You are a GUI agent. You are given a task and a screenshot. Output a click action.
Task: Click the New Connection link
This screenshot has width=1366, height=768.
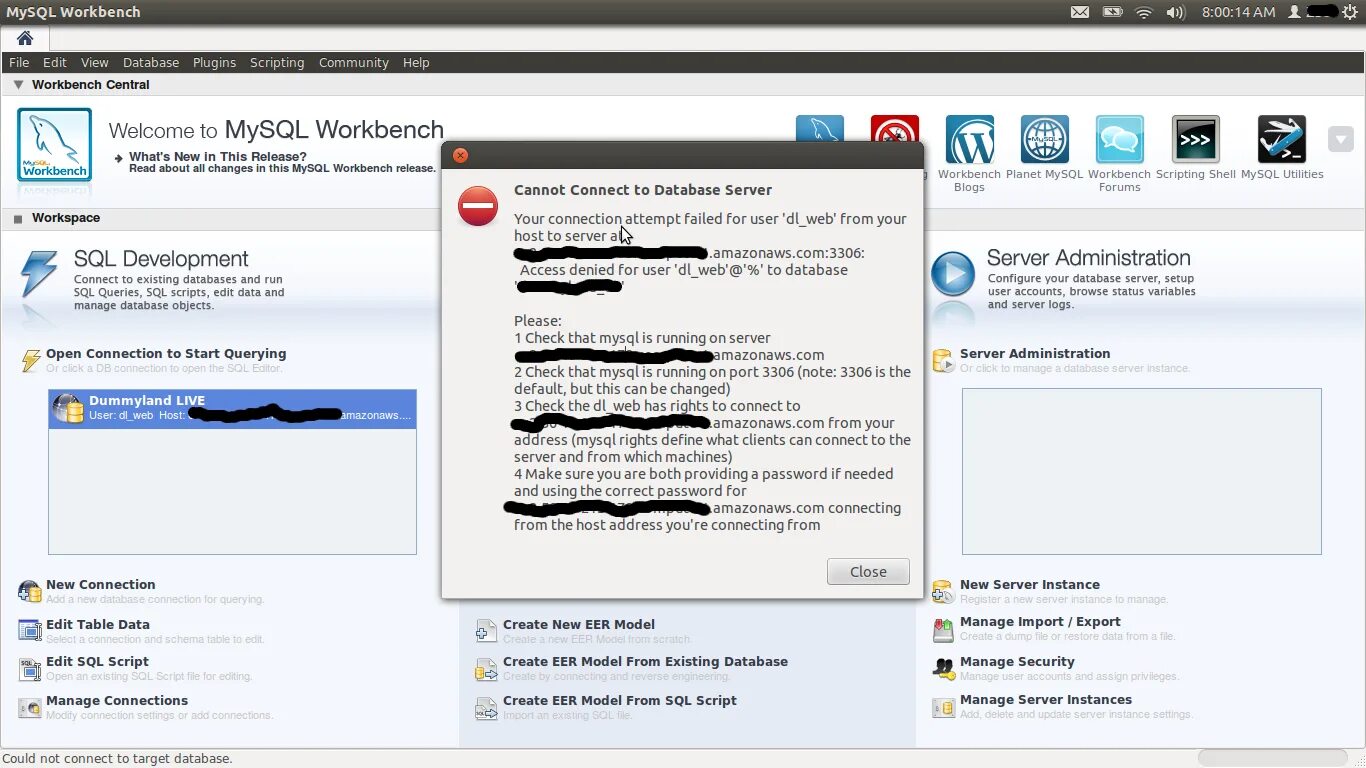click(100, 584)
